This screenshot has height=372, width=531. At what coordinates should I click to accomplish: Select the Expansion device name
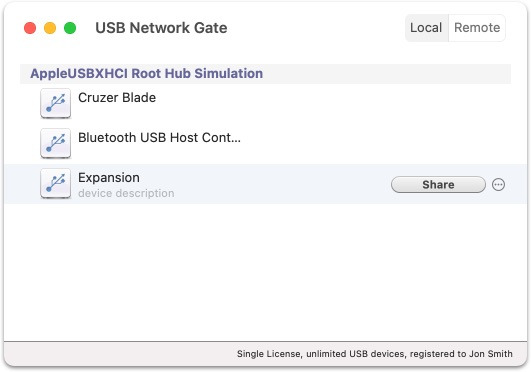coord(109,178)
